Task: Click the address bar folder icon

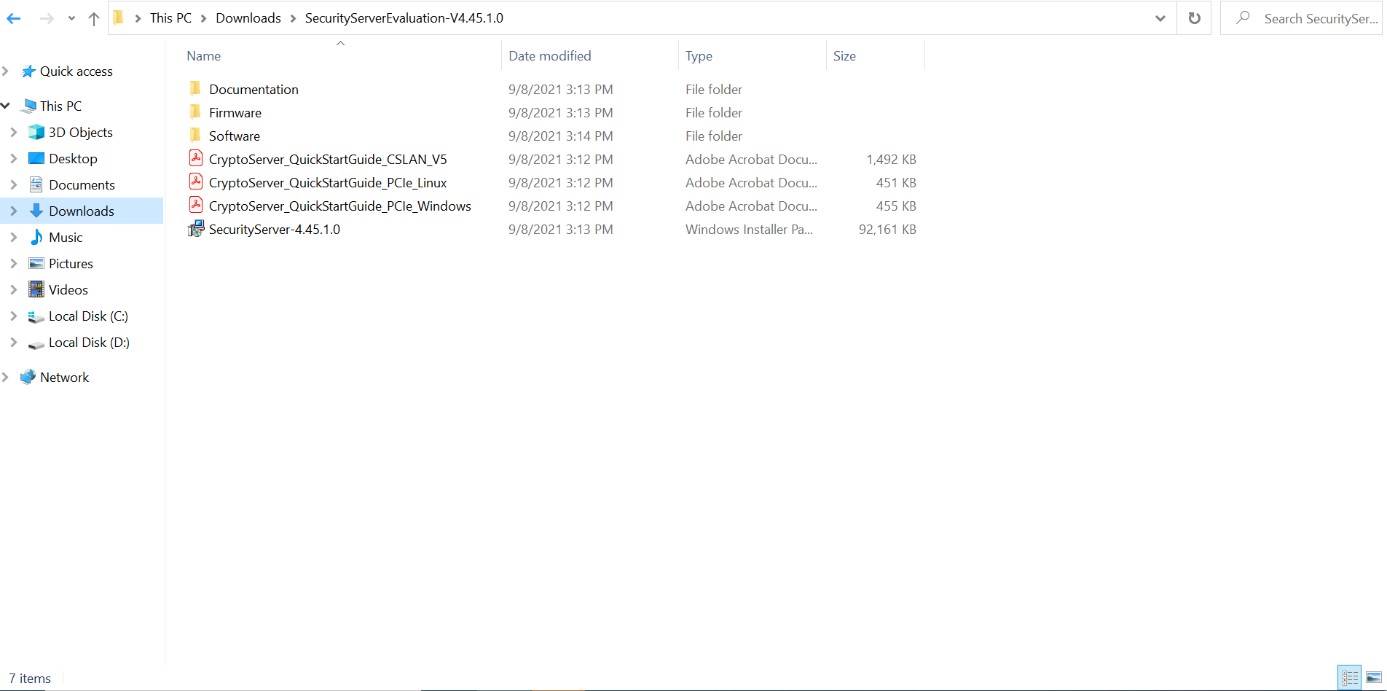Action: (x=119, y=18)
